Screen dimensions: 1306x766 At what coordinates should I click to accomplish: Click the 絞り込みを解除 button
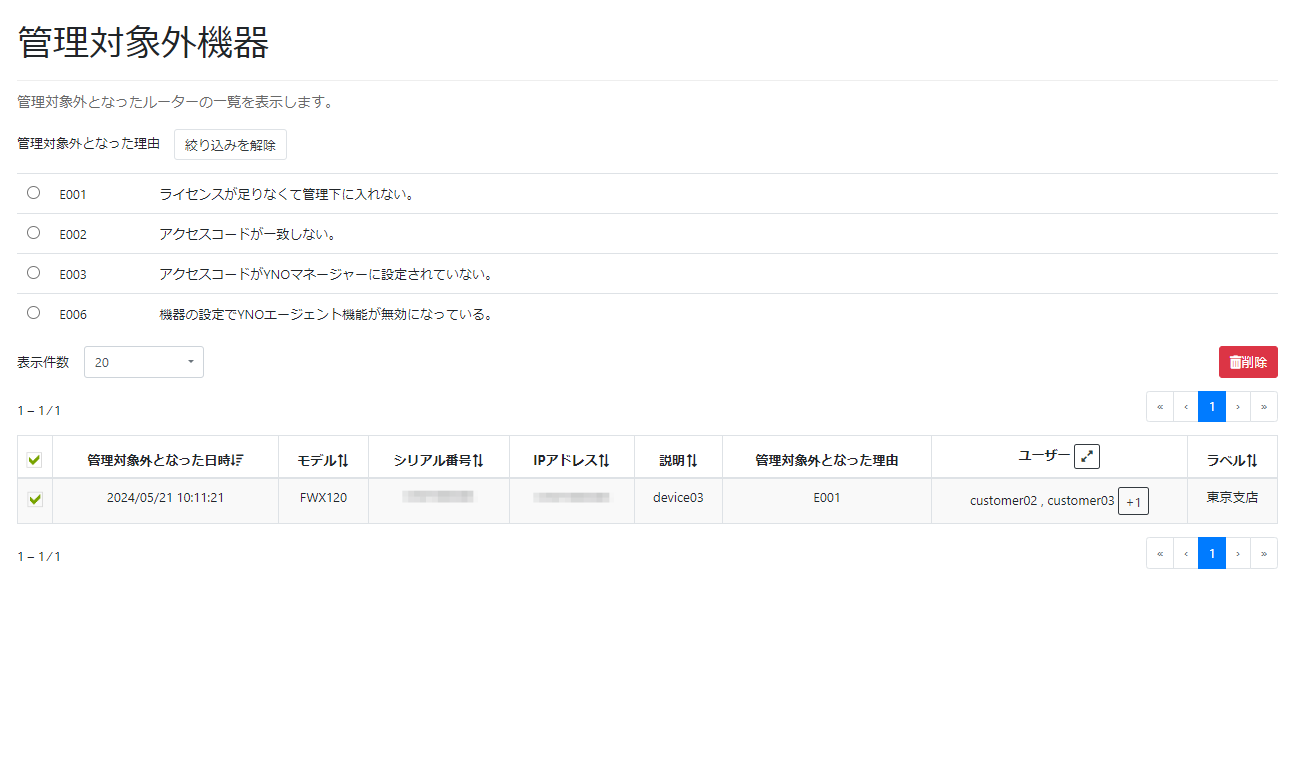click(x=230, y=144)
